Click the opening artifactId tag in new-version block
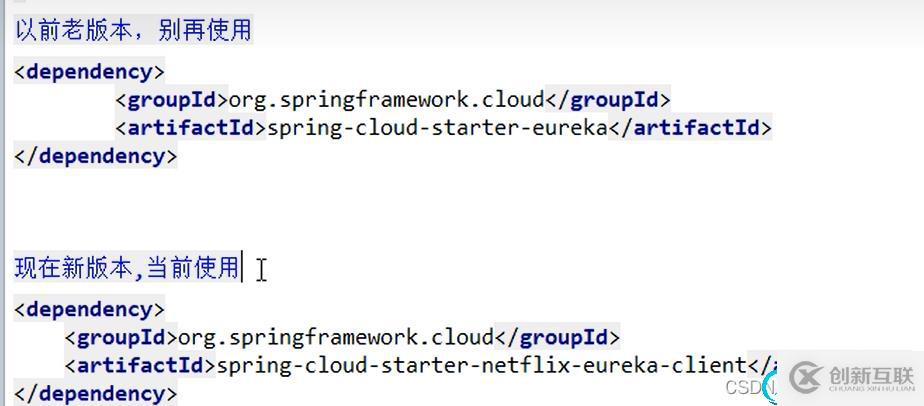 pyautogui.click(x=140, y=365)
